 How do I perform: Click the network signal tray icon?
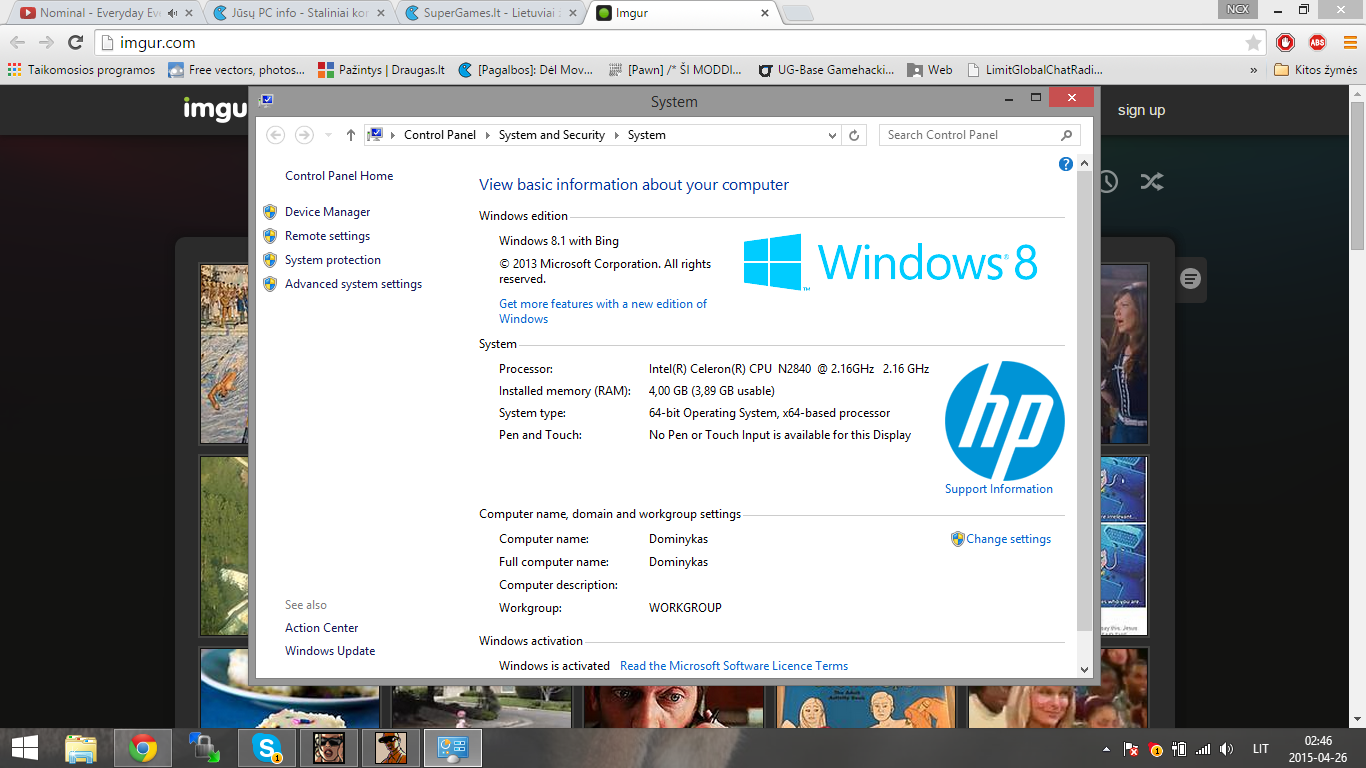[x=1203, y=749]
